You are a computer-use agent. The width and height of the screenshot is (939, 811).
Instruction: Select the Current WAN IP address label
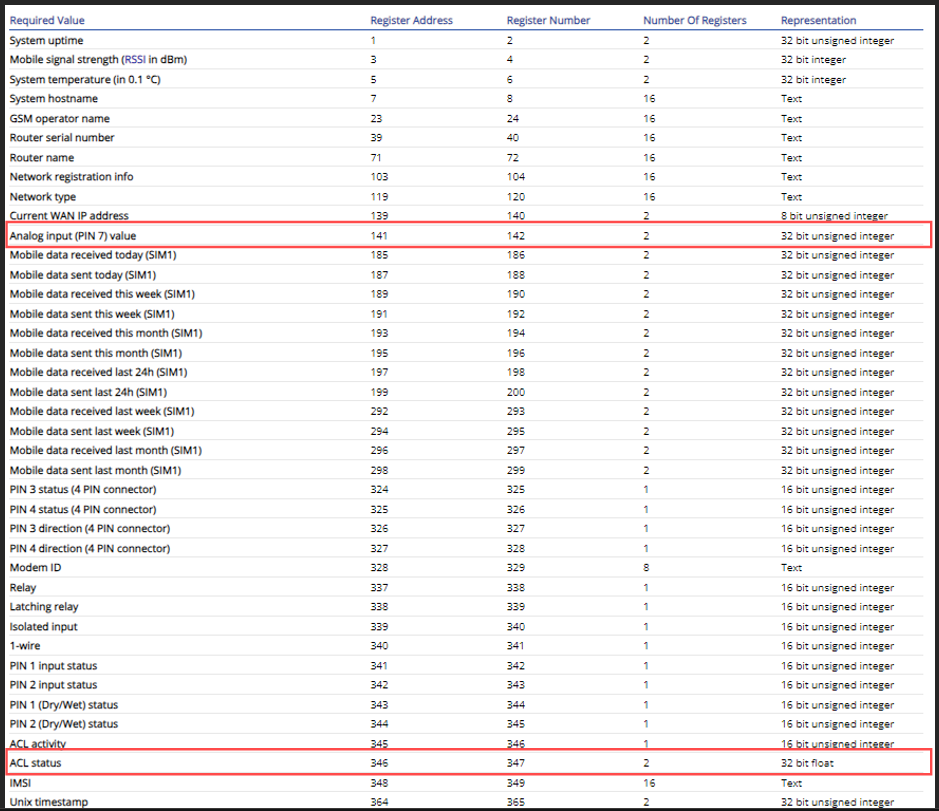click(x=69, y=216)
